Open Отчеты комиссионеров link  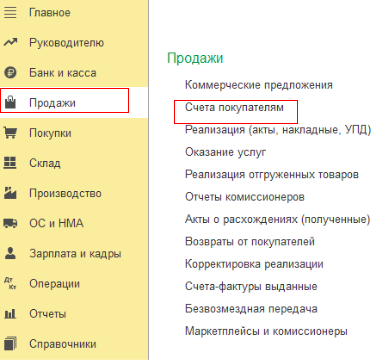click(x=245, y=197)
